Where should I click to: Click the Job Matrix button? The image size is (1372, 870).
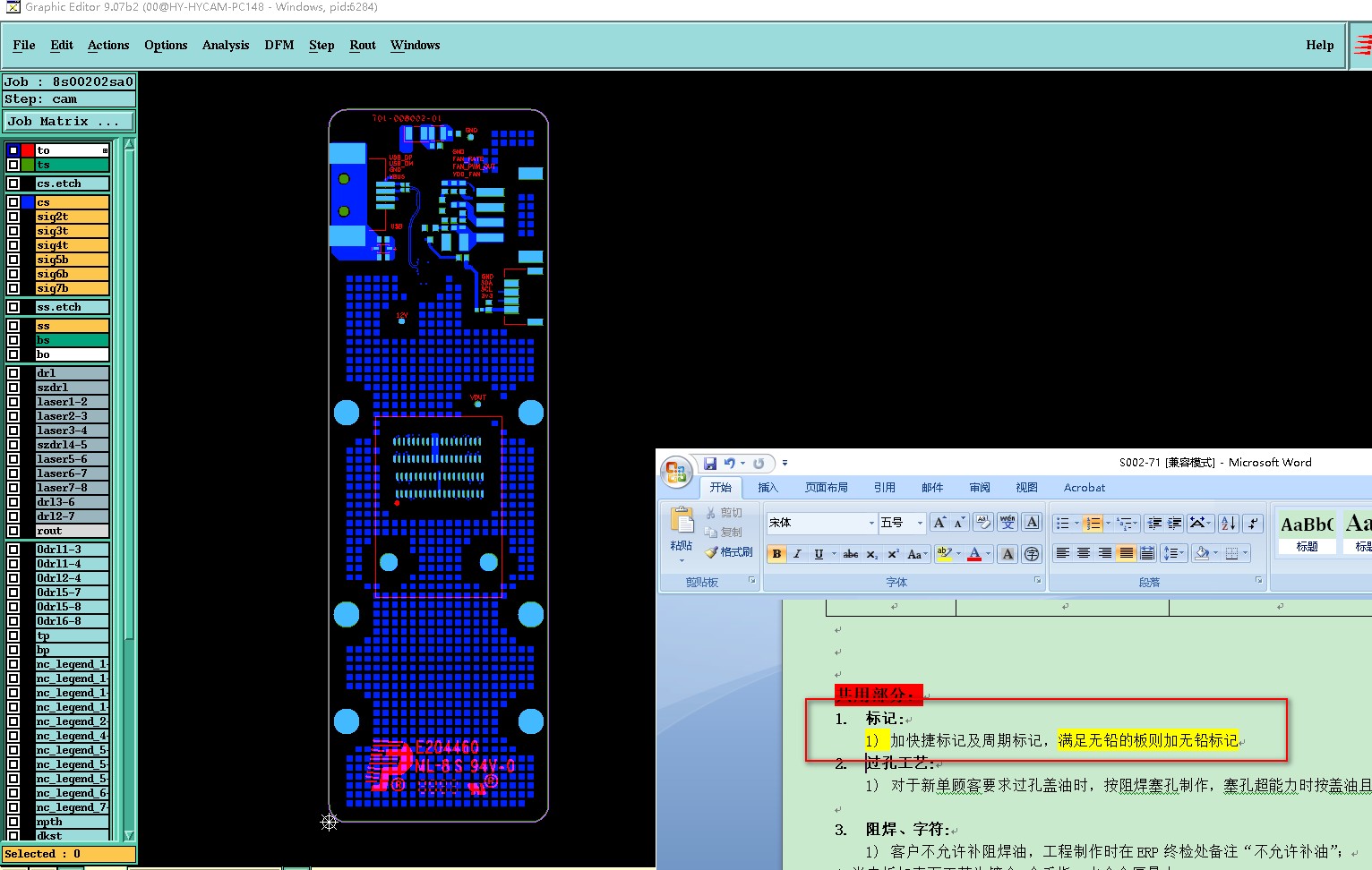coord(69,121)
